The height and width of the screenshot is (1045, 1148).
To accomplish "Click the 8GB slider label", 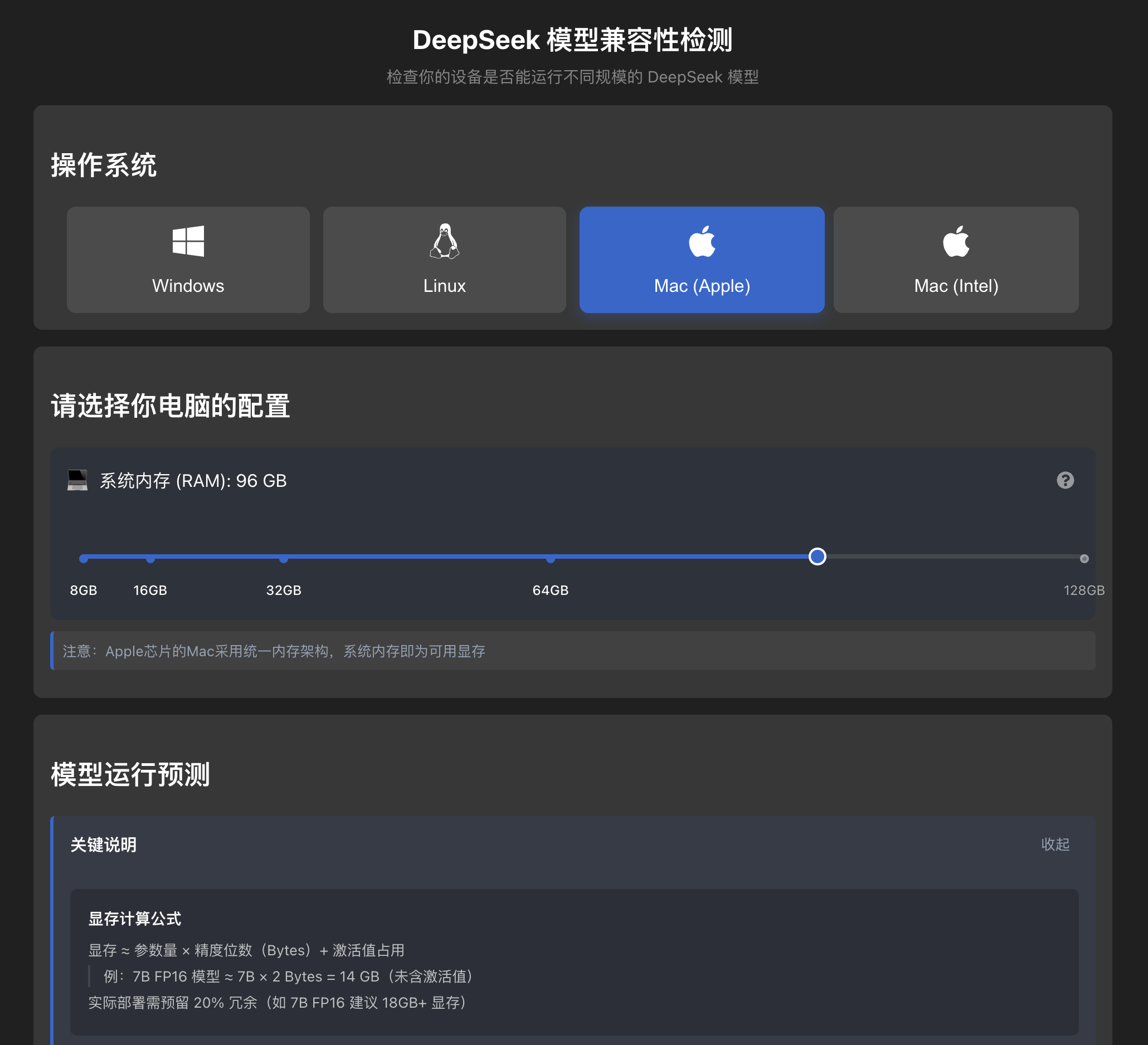I will (x=84, y=590).
